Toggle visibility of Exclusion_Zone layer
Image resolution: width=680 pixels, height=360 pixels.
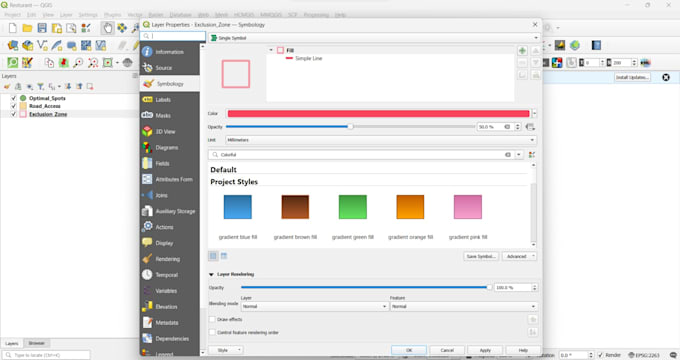coord(13,114)
